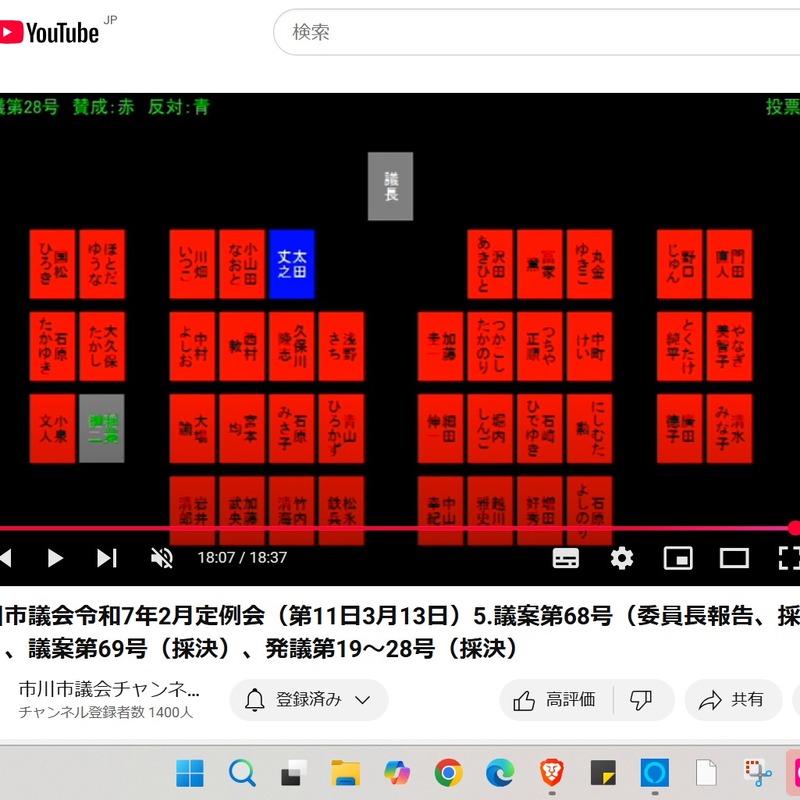Click the play button in the video player

(56, 558)
